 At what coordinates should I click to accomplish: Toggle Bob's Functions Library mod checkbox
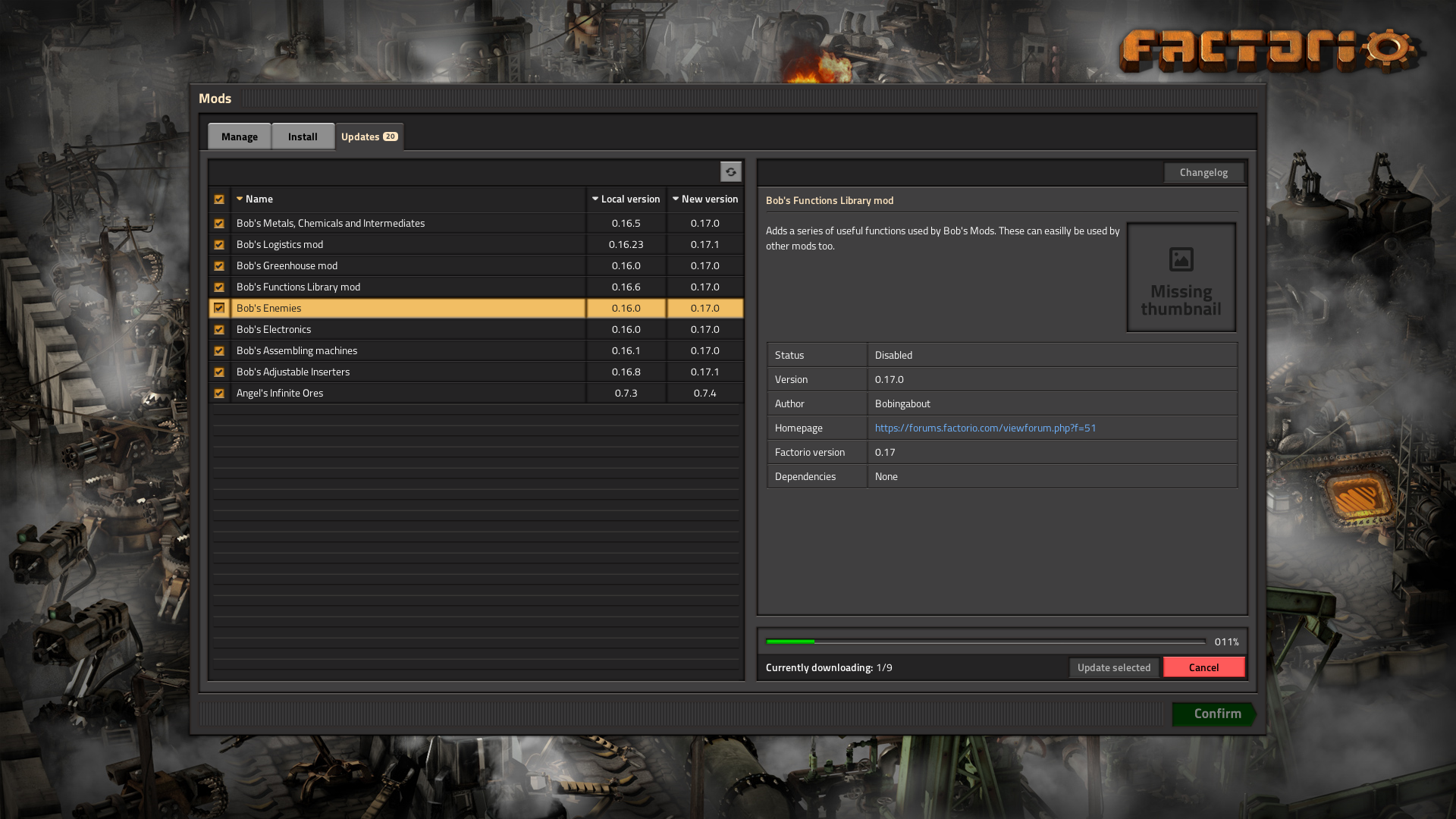point(219,287)
